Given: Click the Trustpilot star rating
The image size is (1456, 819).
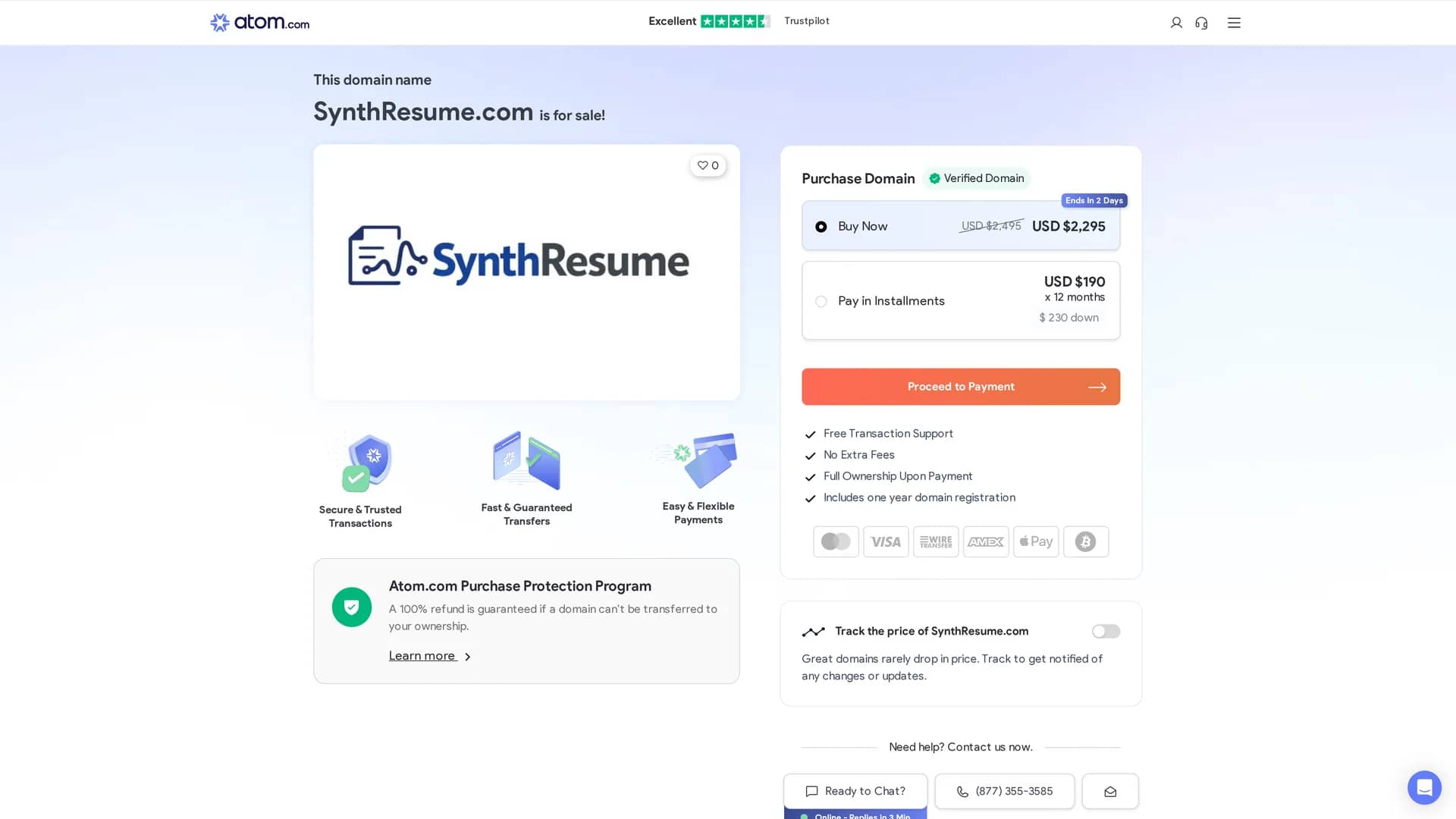Looking at the screenshot, I should point(735,21).
